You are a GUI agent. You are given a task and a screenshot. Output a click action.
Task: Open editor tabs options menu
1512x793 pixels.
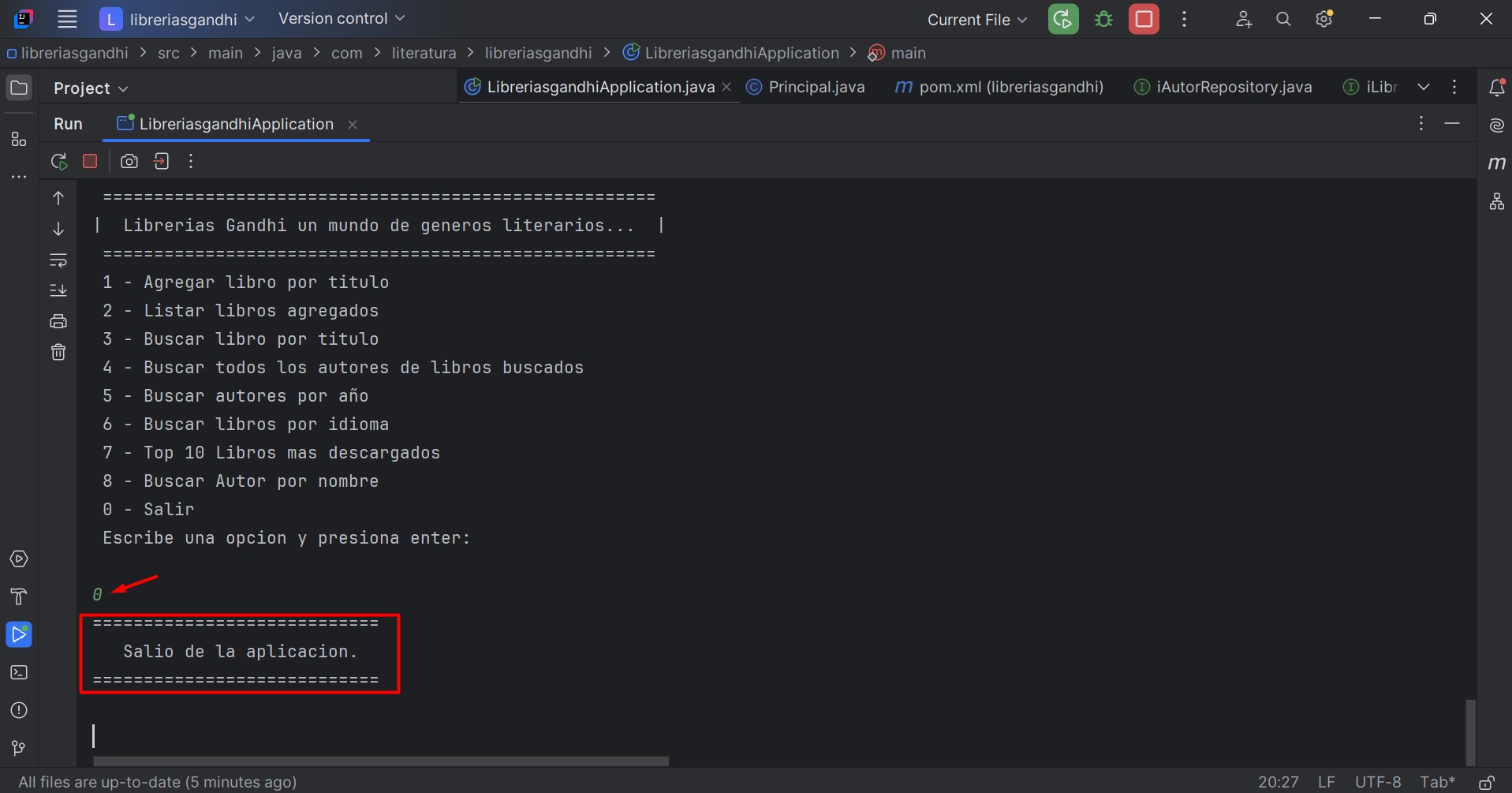pos(1454,87)
